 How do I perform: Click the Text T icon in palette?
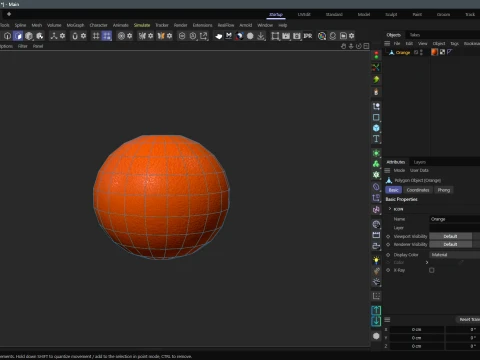pos(376,139)
